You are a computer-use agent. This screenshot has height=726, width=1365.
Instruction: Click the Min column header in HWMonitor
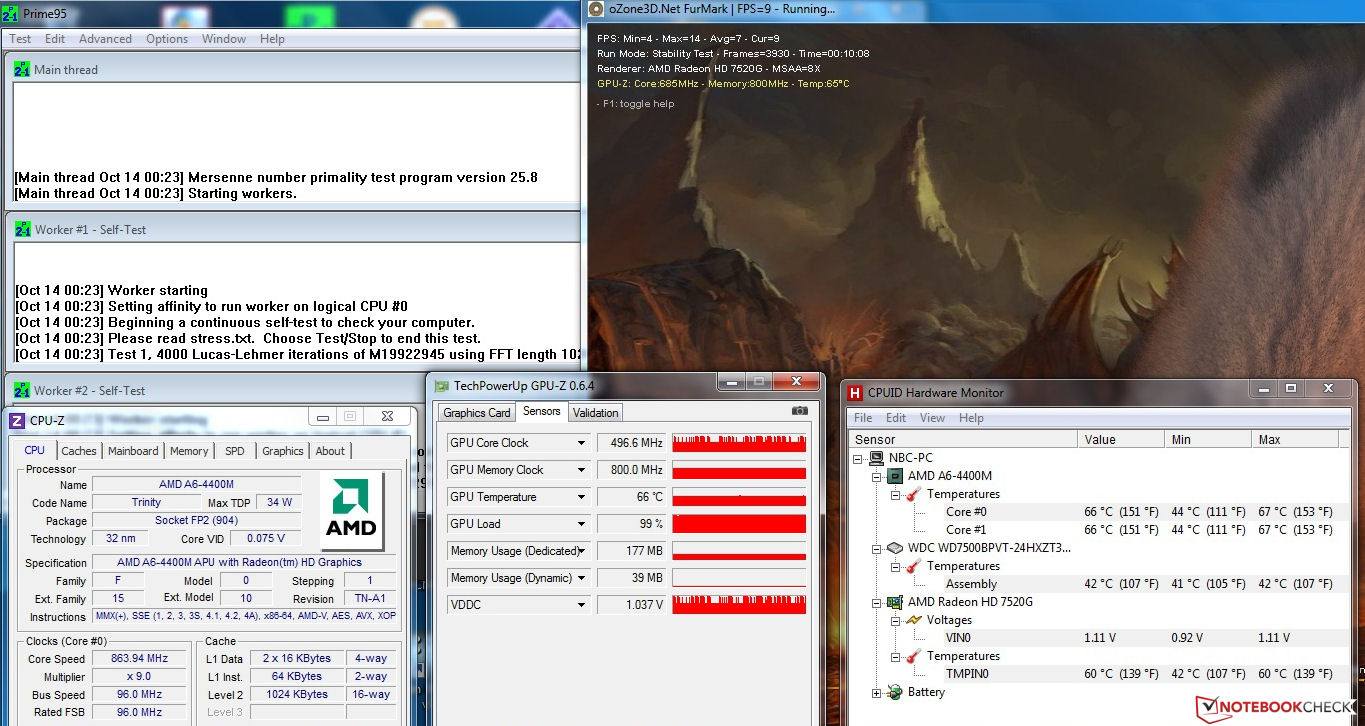tap(1208, 439)
